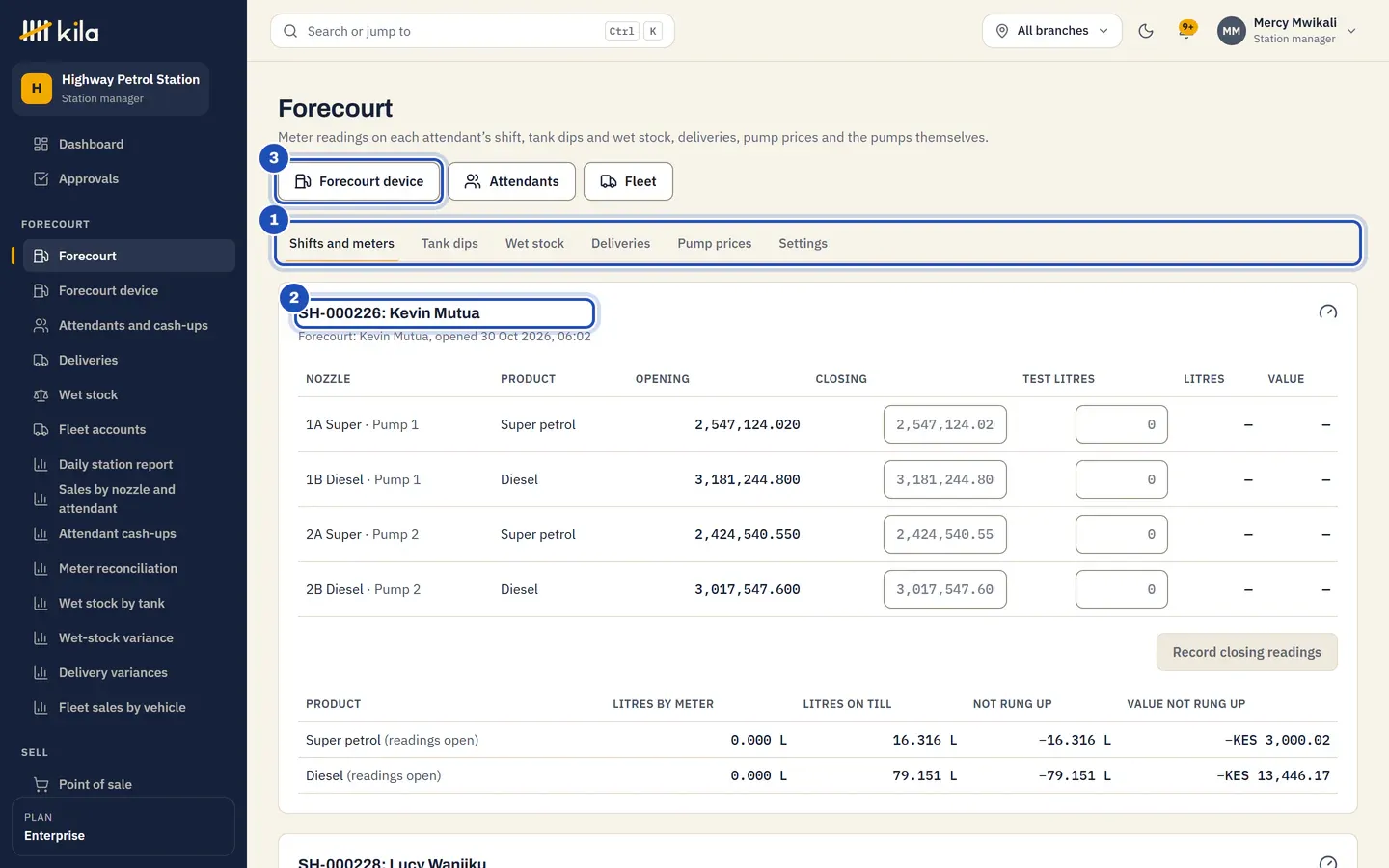Switch to the Wet stock tab
Screen dimensions: 1389x868
tap(534, 244)
